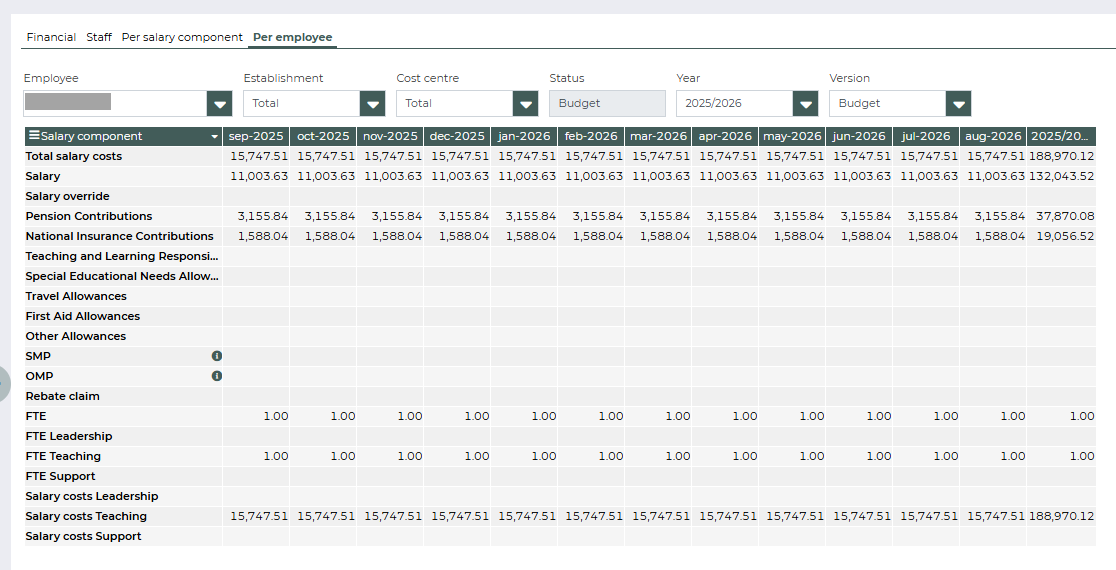Select the Salary override cell for sep-2025
The height and width of the screenshot is (570, 1116).
click(257, 196)
